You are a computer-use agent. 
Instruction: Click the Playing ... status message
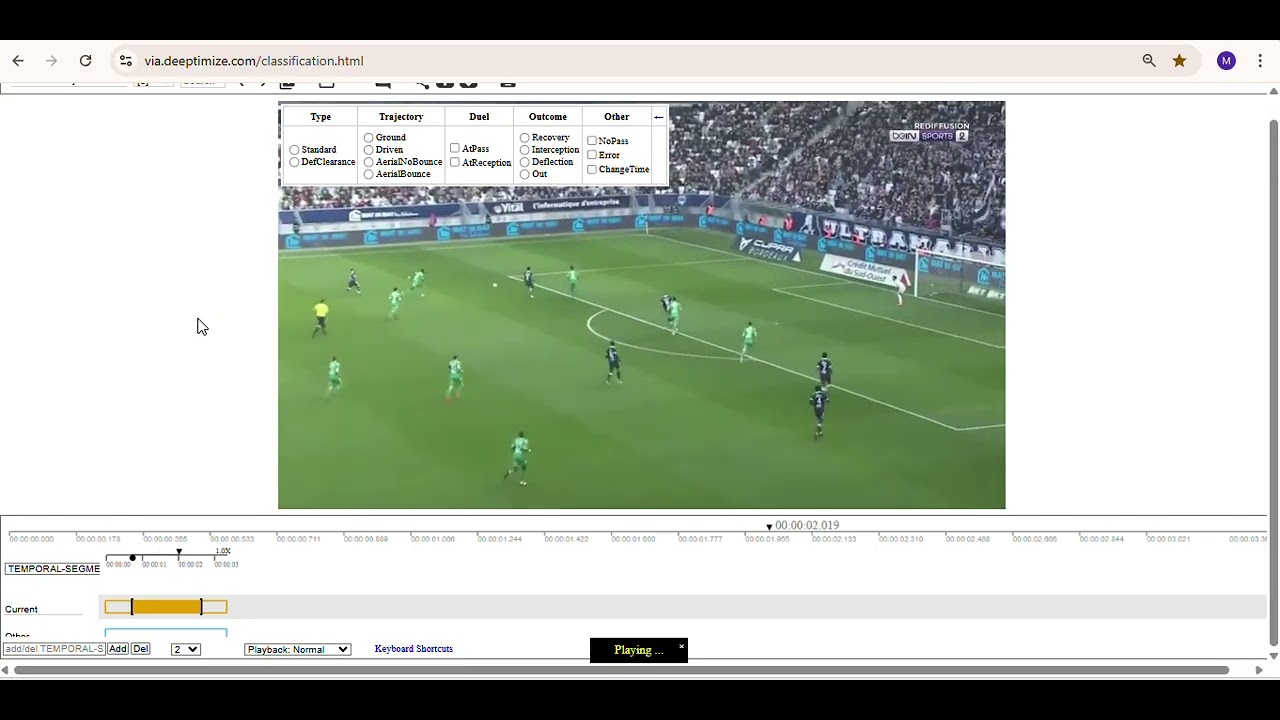pyautogui.click(x=638, y=651)
